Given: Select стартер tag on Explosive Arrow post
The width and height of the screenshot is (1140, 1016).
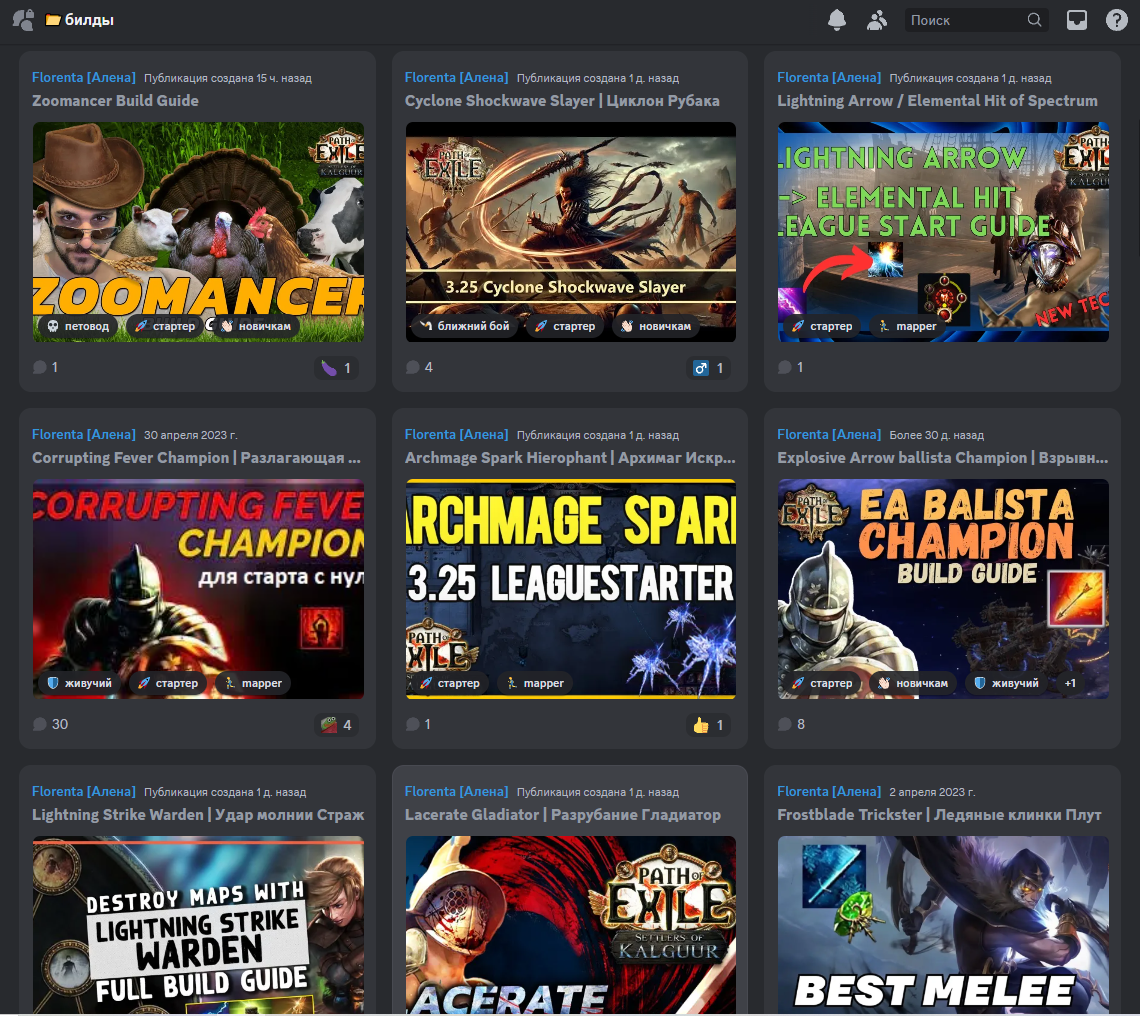Looking at the screenshot, I should click(822, 683).
